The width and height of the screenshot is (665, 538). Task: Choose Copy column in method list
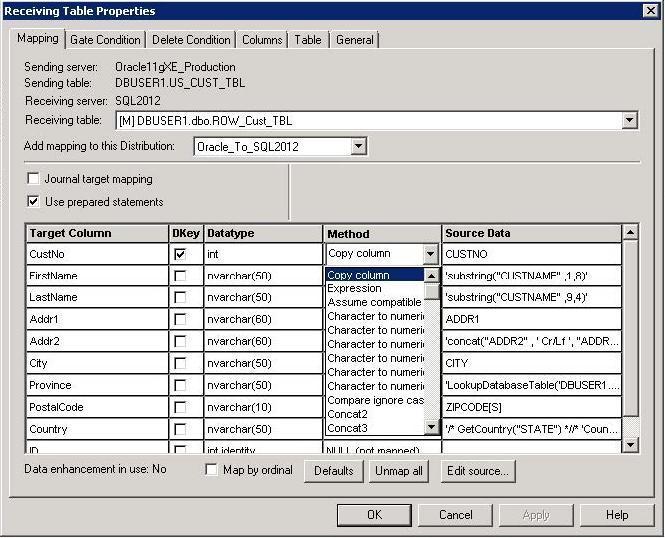375,275
